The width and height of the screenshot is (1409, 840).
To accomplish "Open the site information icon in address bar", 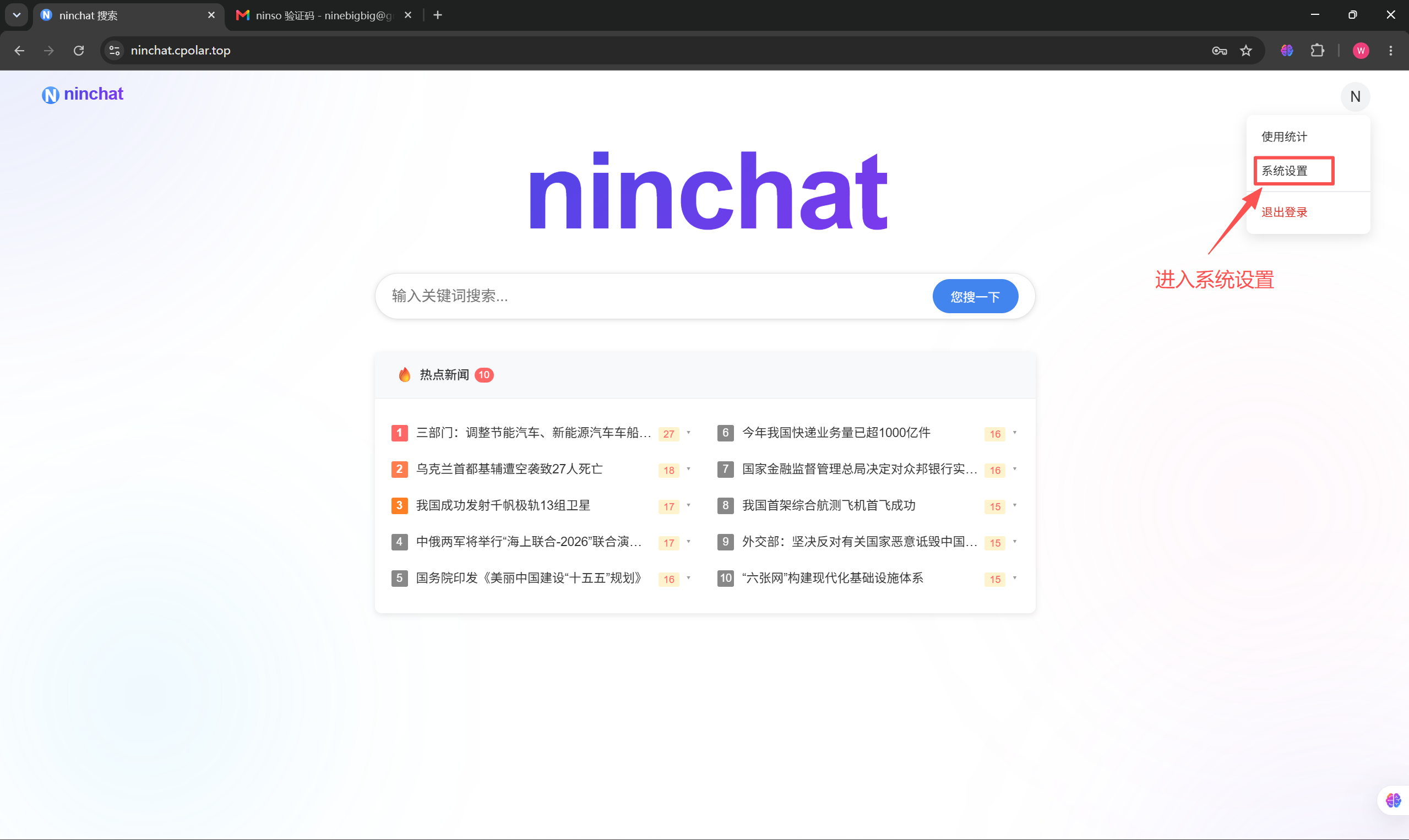I will 115,51.
